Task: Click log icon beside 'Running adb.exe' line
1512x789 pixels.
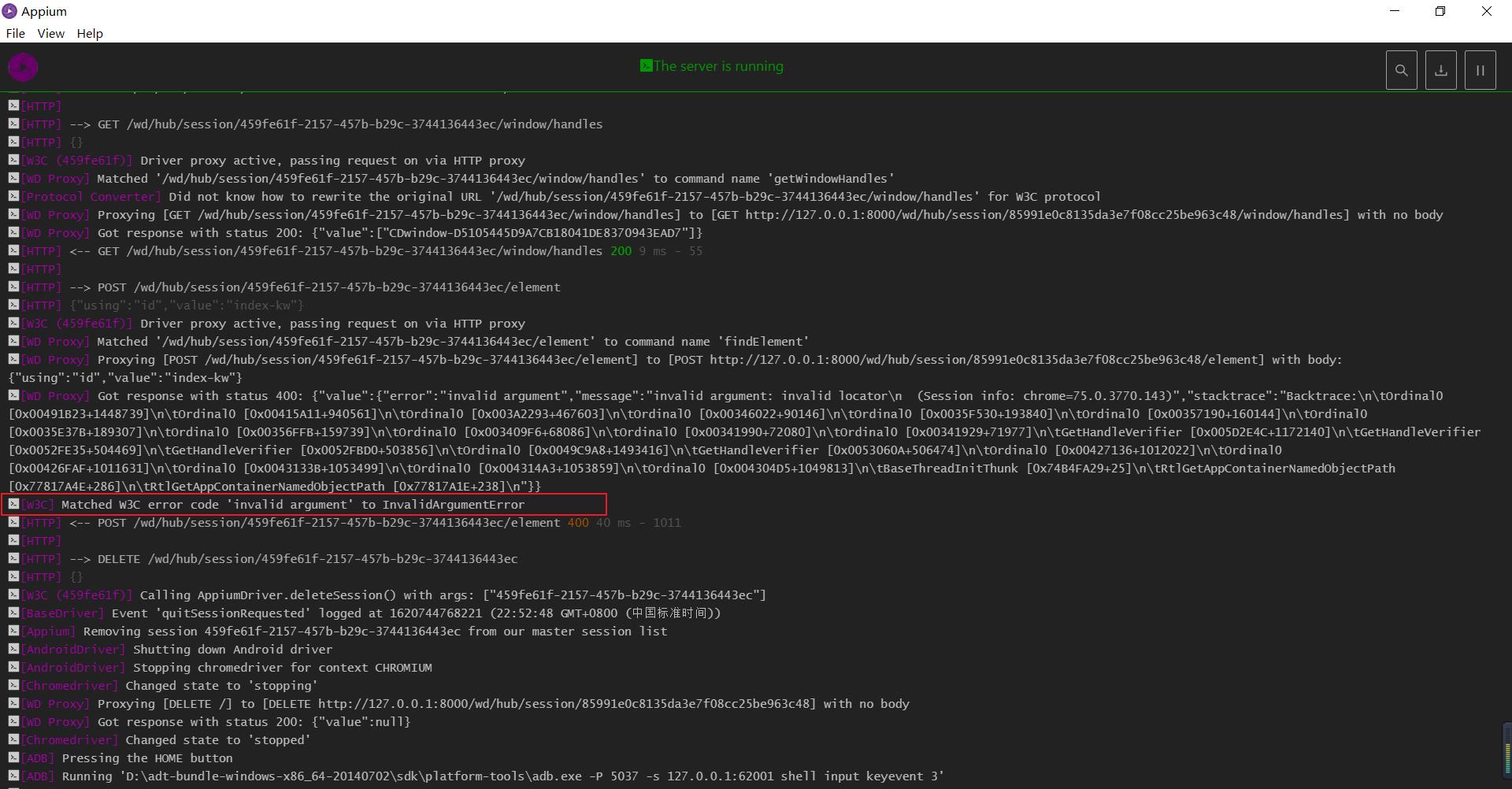Action: click(x=13, y=776)
